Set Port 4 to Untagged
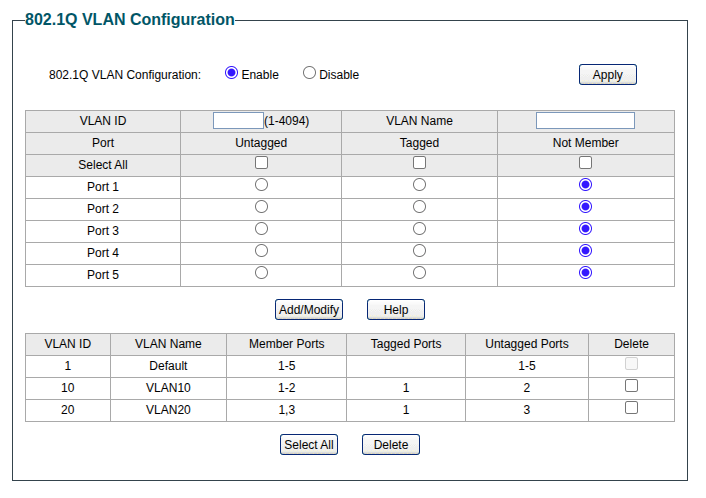This screenshot has height=498, width=706. coord(261,251)
